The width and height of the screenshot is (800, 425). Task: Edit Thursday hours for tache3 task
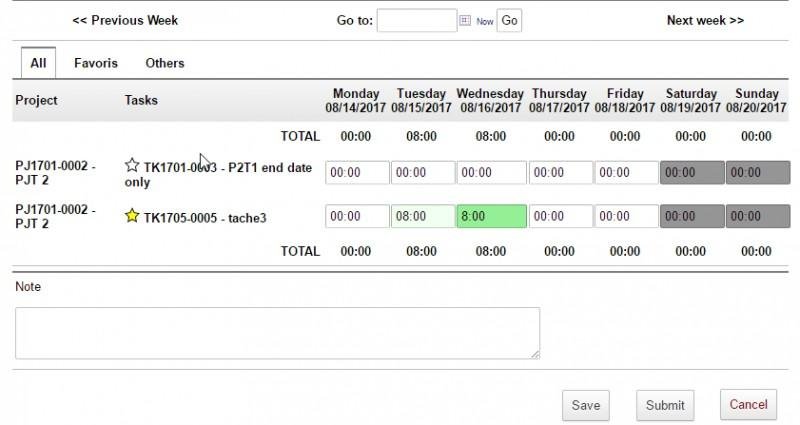pyautogui.click(x=561, y=216)
